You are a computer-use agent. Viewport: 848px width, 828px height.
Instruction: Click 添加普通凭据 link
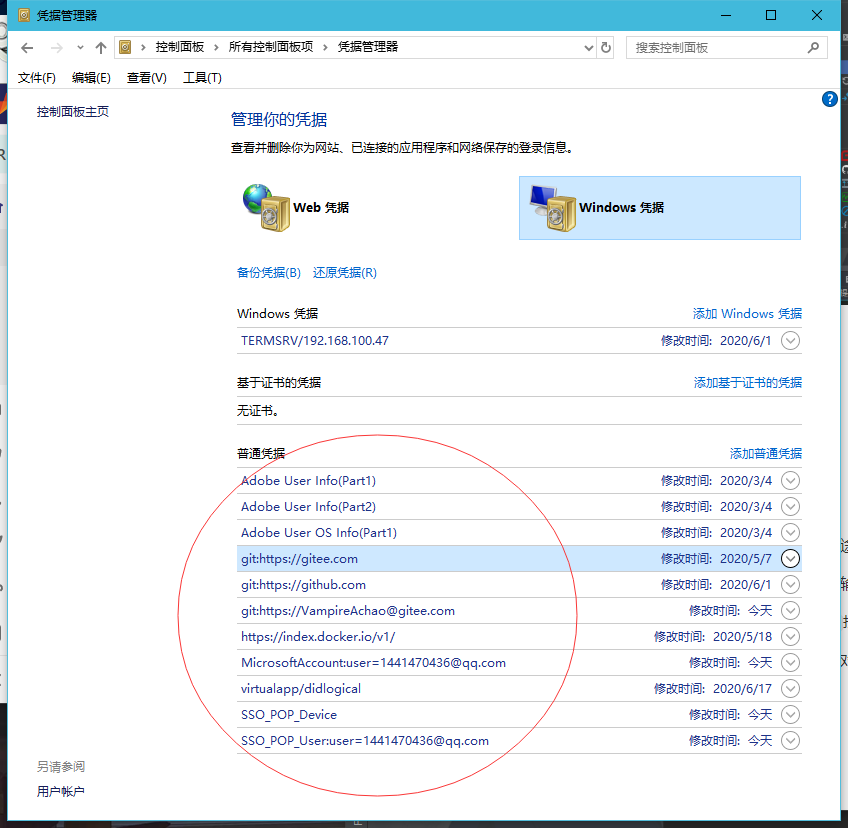(765, 453)
